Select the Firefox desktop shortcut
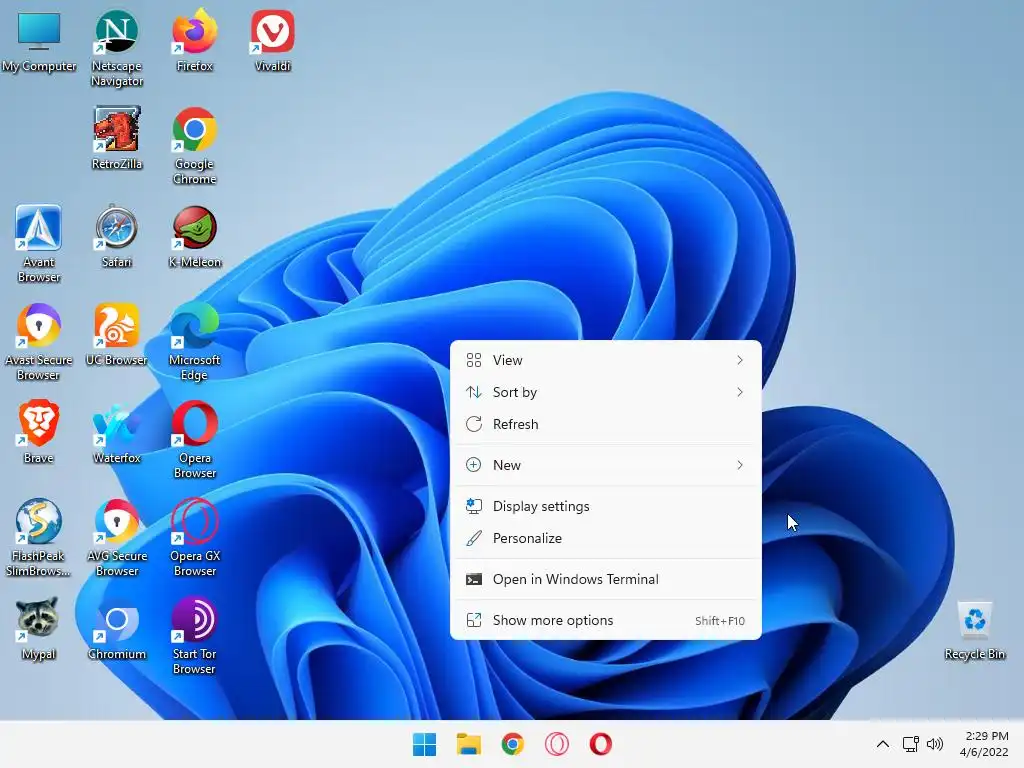1024x768 pixels. point(195,41)
